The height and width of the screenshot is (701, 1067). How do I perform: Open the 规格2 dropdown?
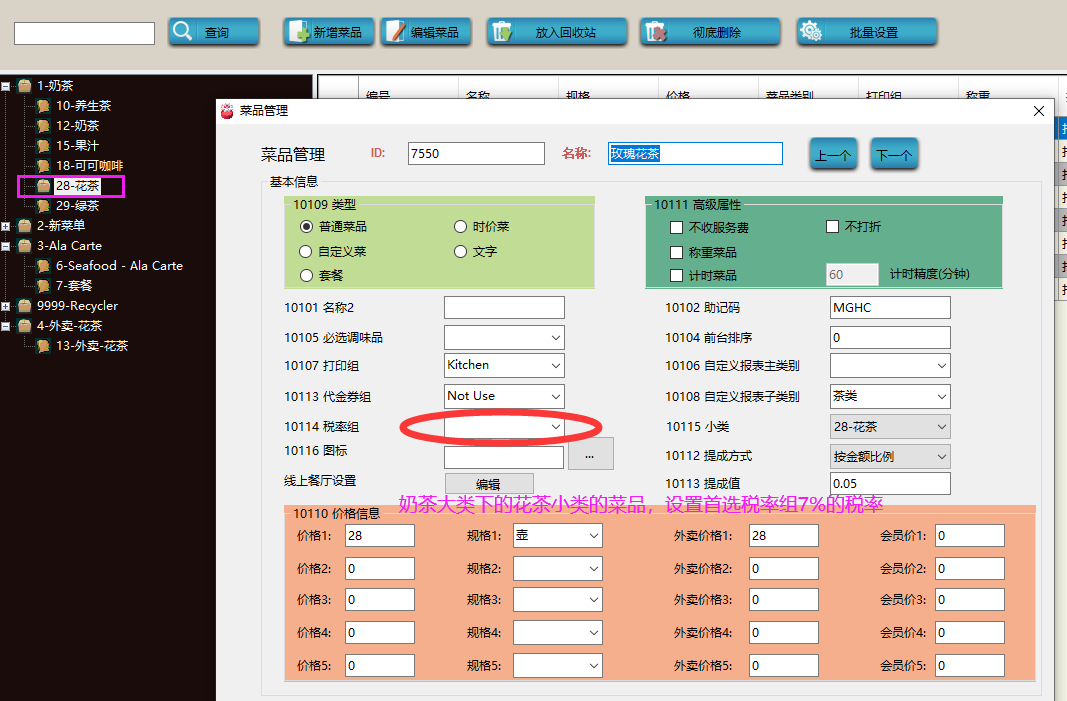[557, 568]
